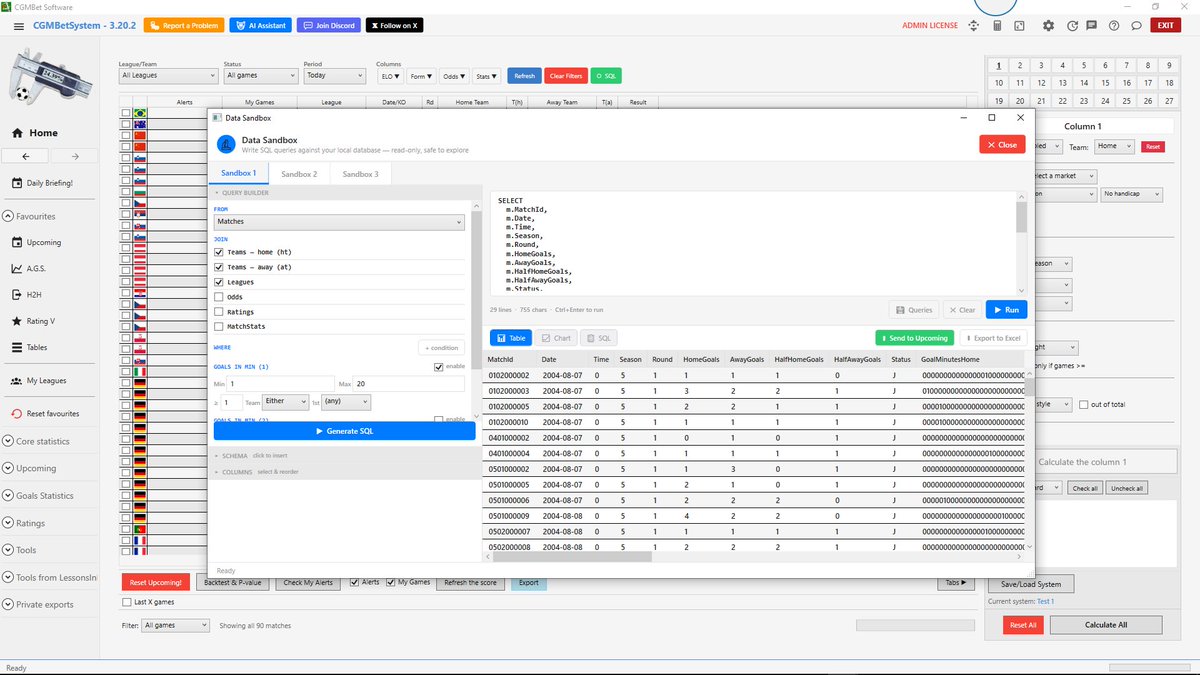Select the Sandbox 1 tab

(238, 174)
